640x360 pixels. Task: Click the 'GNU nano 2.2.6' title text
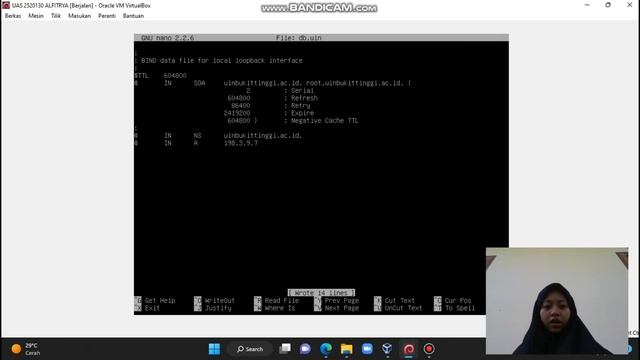(x=167, y=38)
